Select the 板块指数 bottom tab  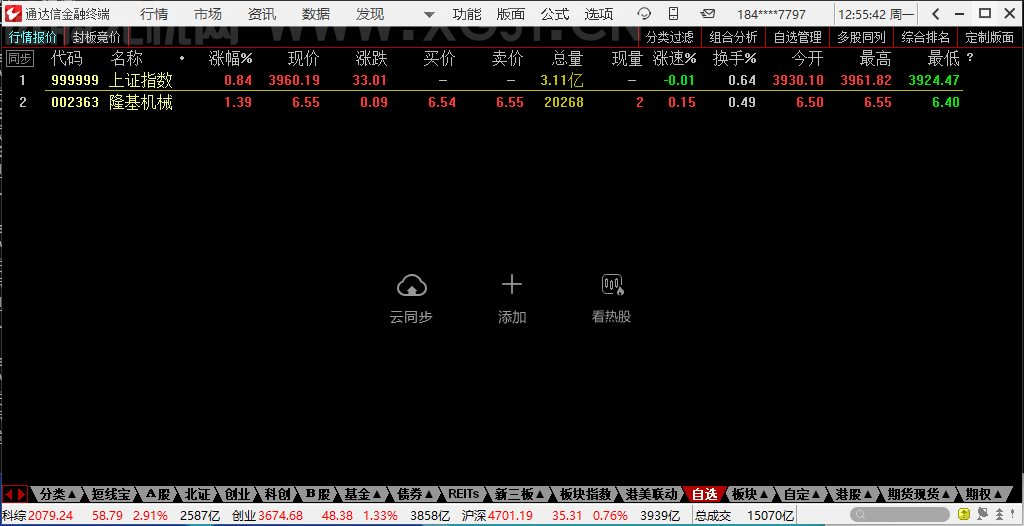(x=584, y=494)
